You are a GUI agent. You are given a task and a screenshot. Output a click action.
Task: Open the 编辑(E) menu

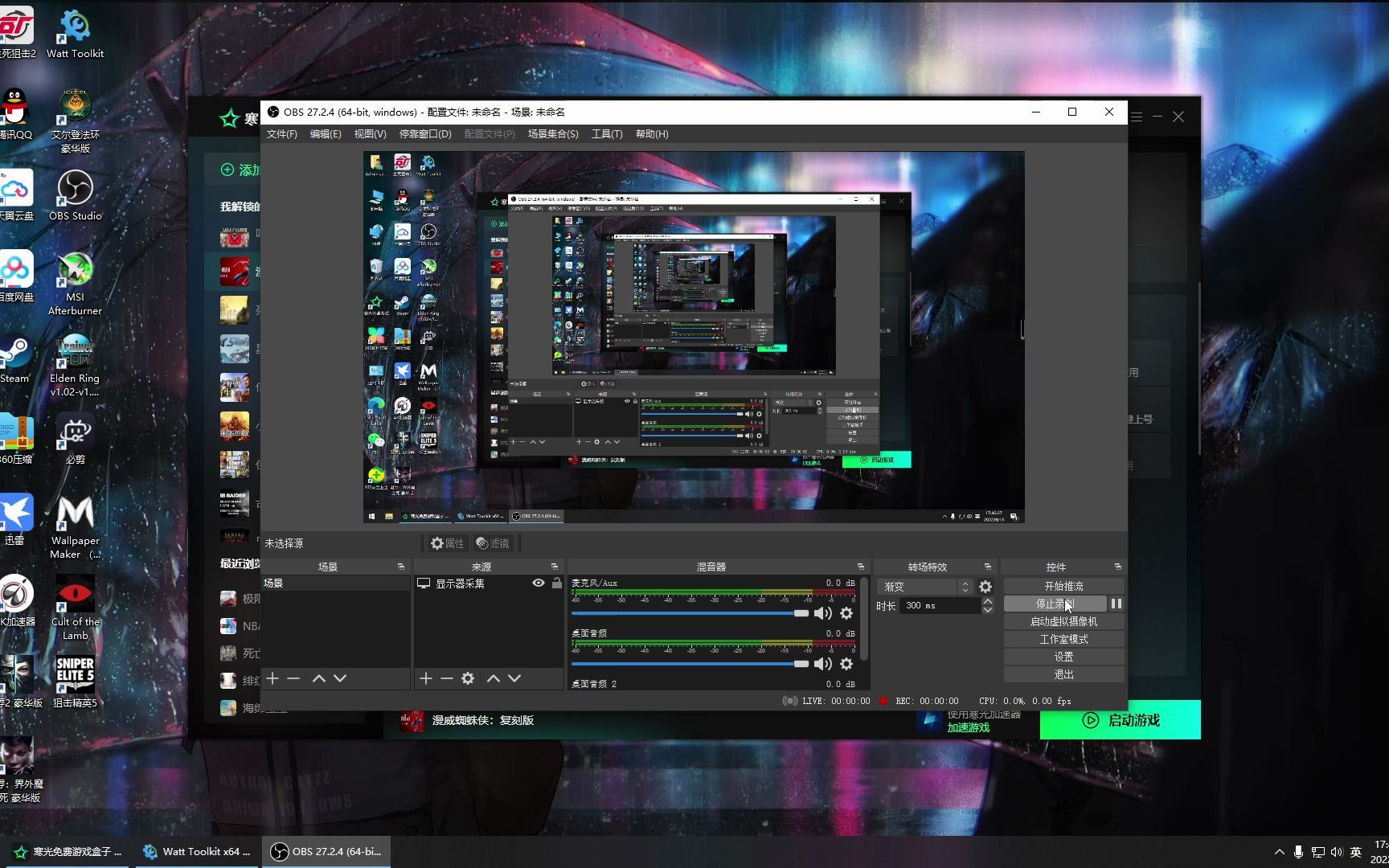click(x=326, y=134)
